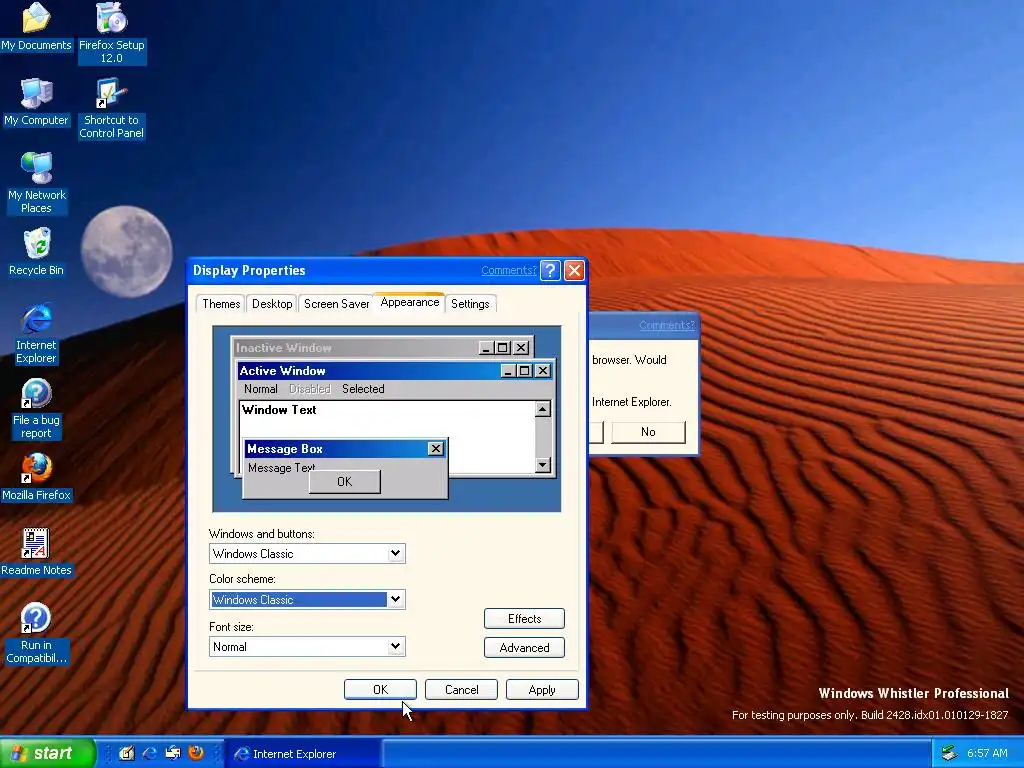The height and width of the screenshot is (768, 1024).
Task: Confirm with the Display Properties OK button
Action: point(380,690)
